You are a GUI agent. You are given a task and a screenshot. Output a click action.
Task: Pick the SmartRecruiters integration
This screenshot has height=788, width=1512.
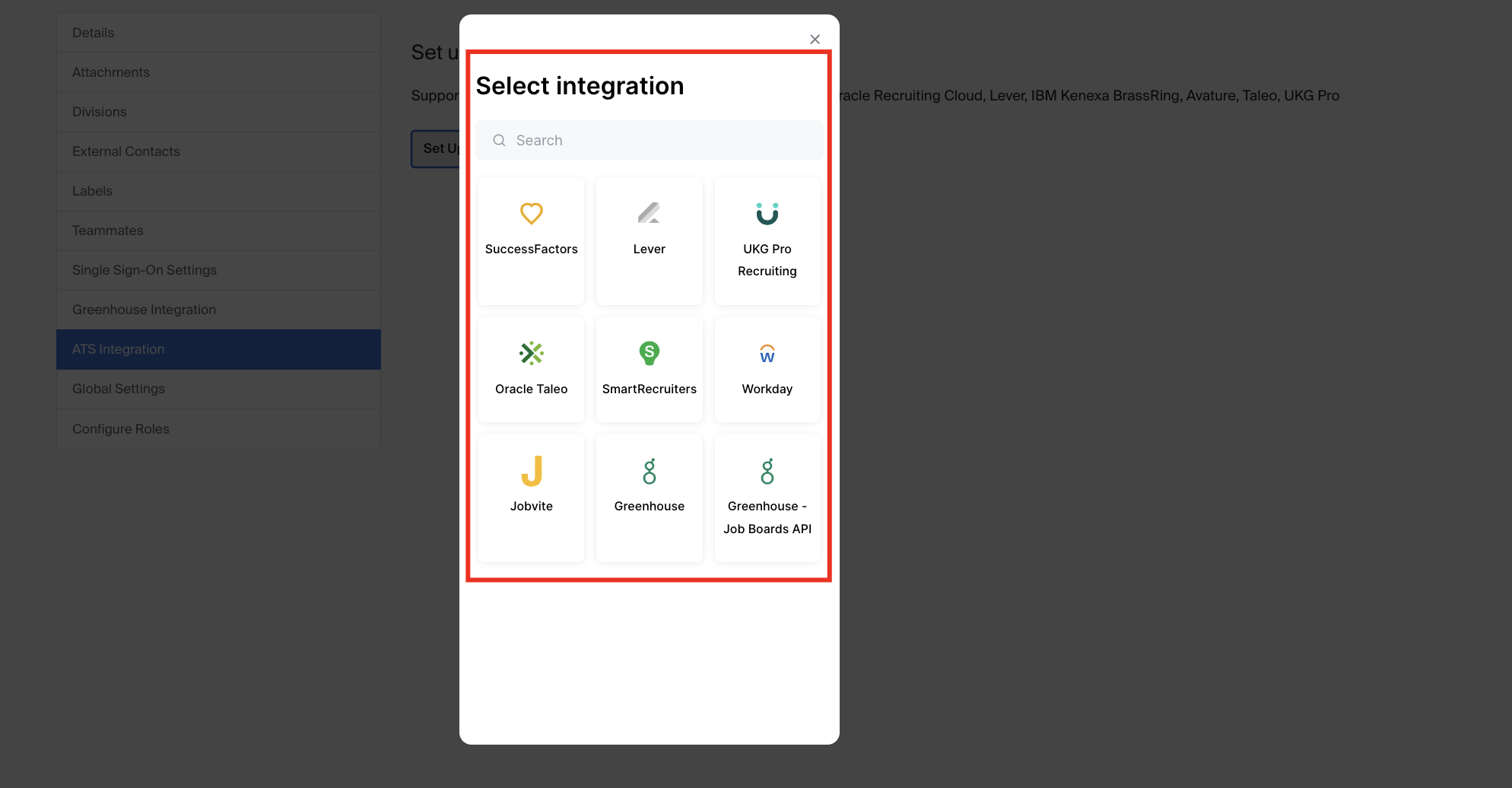pos(649,370)
